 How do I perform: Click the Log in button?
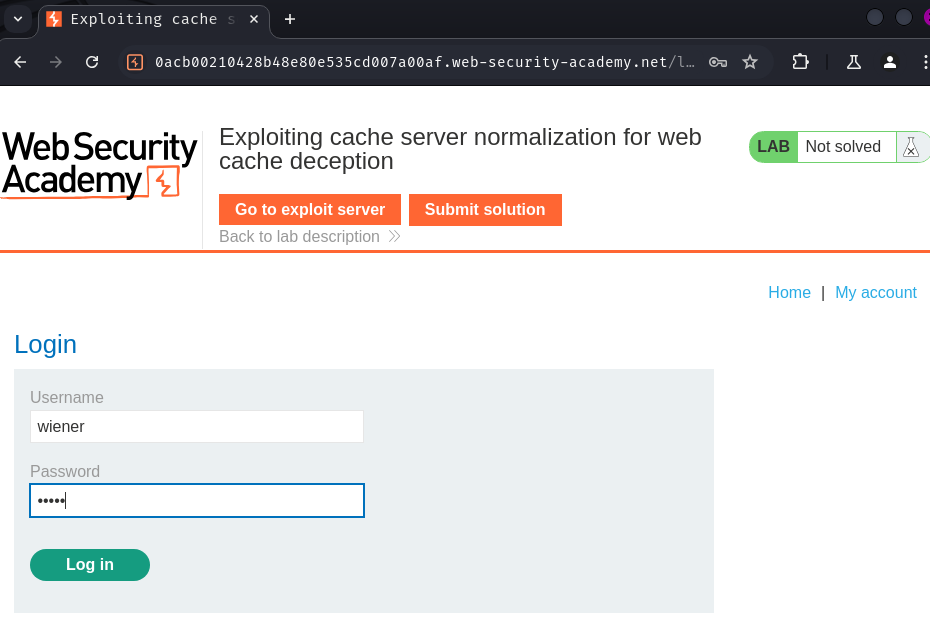90,564
